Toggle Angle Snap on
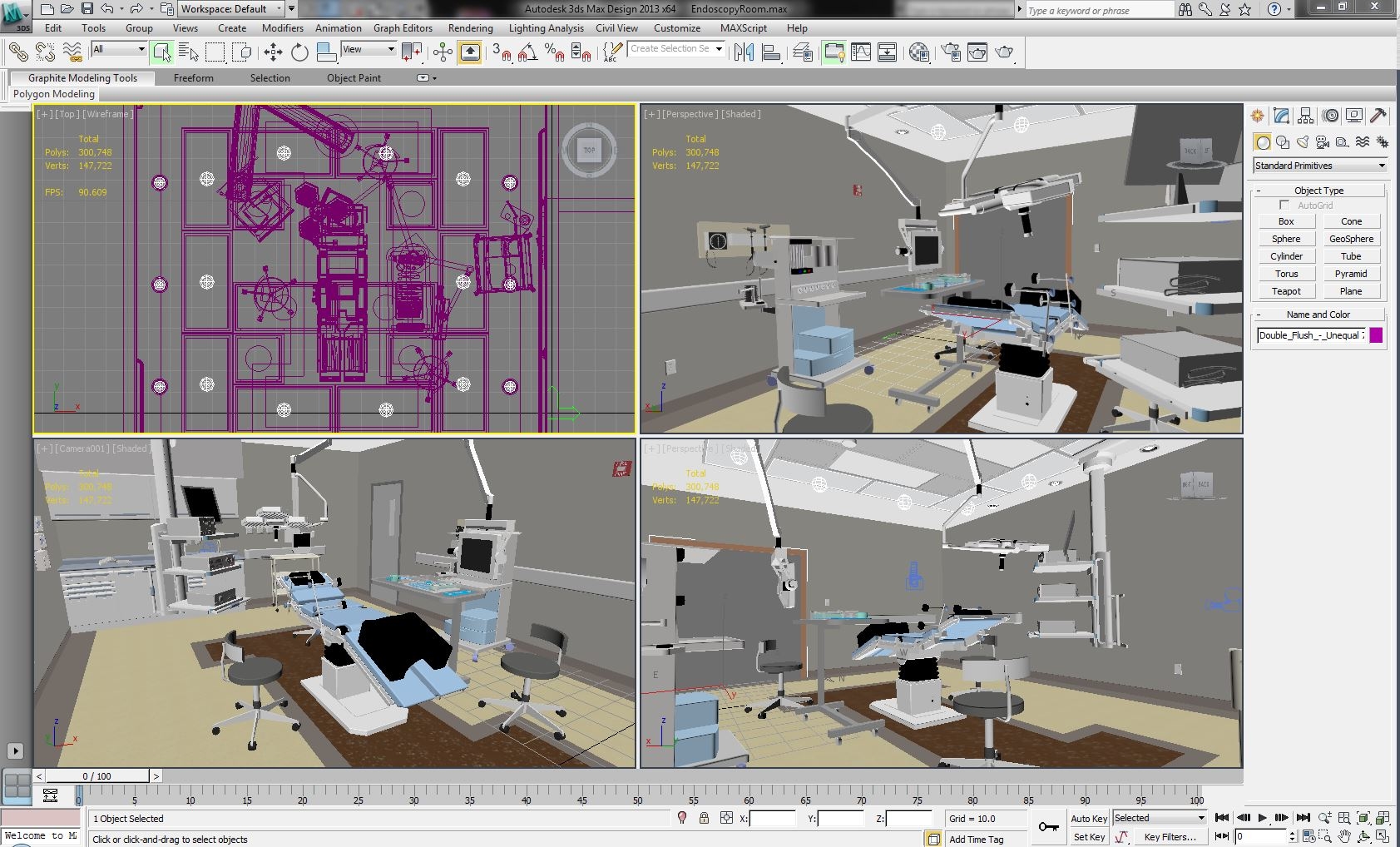Image resolution: width=1400 pixels, height=847 pixels. 527,52
